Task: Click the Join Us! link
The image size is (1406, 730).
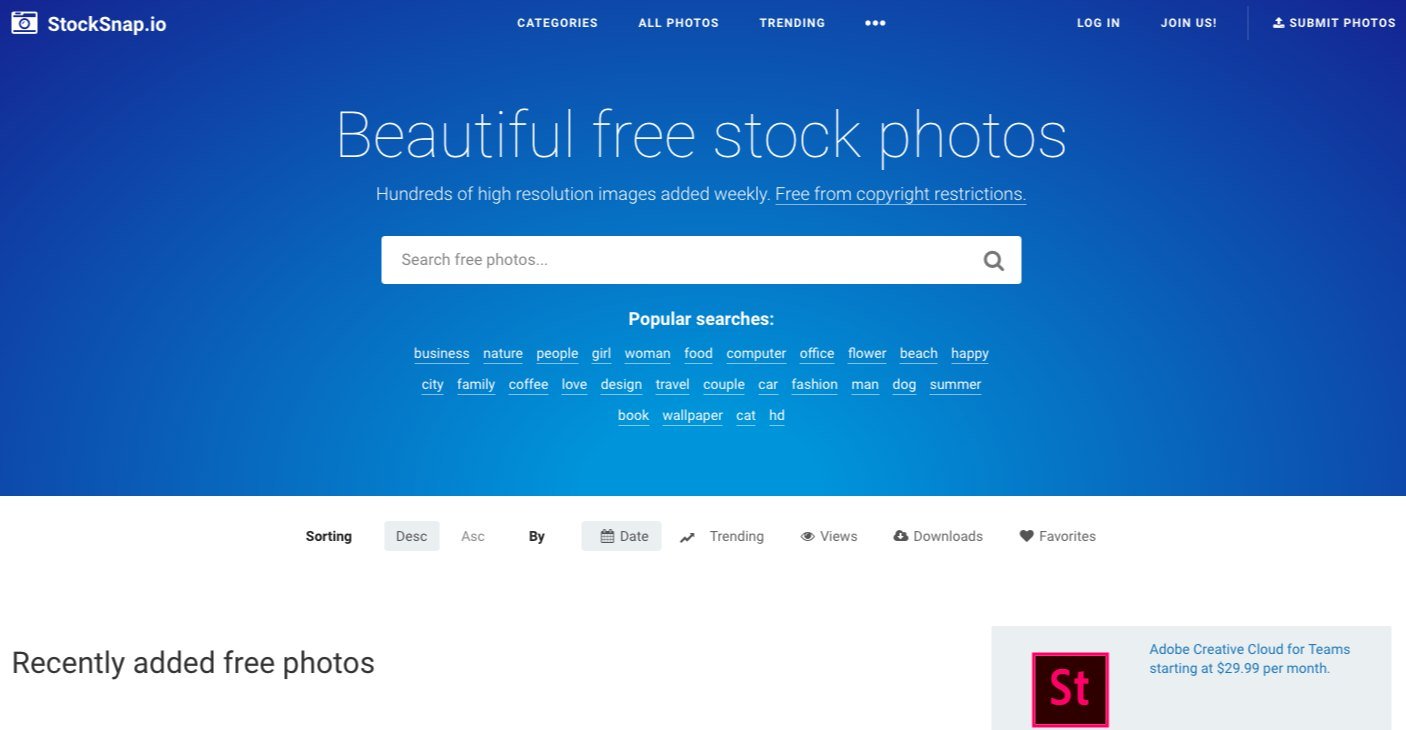Action: (x=1188, y=23)
